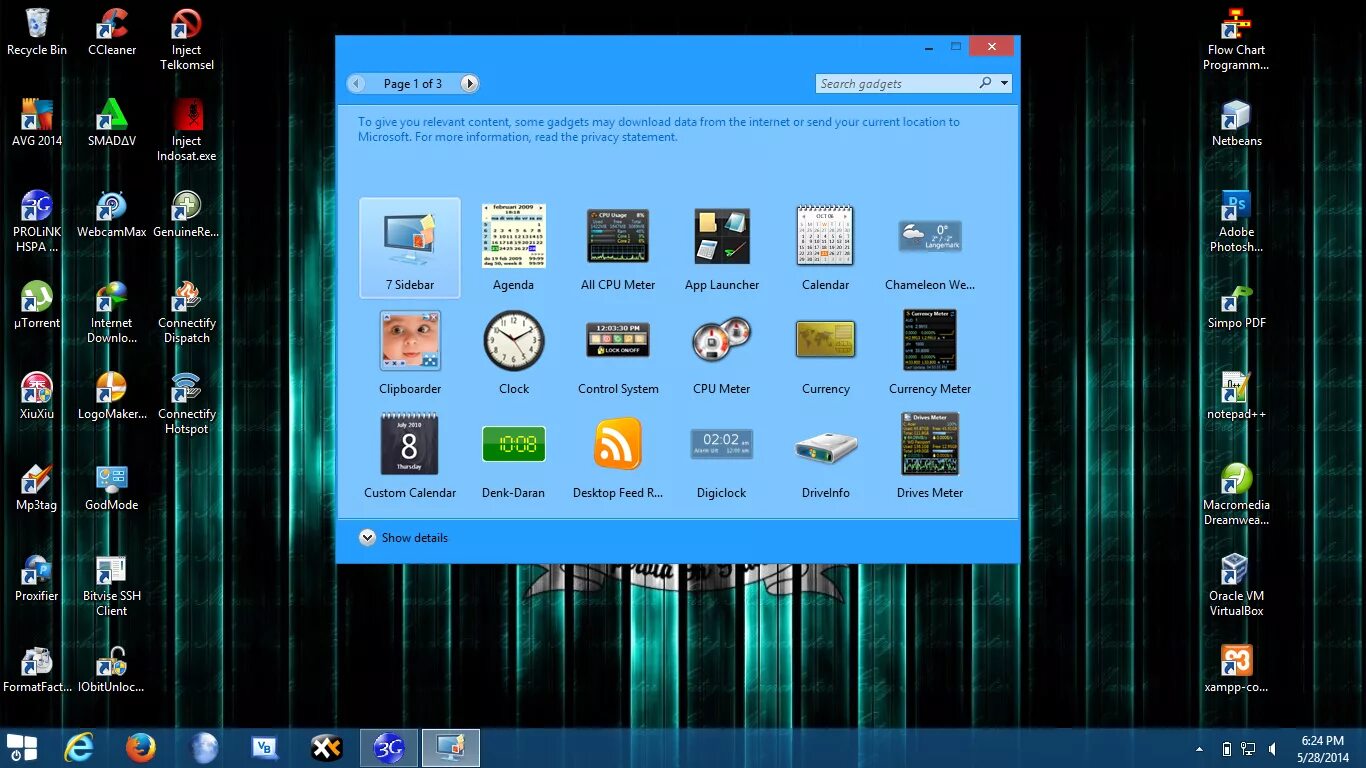Open the Desktop Feed Reader gadget
The image size is (1366, 768).
tap(617, 444)
